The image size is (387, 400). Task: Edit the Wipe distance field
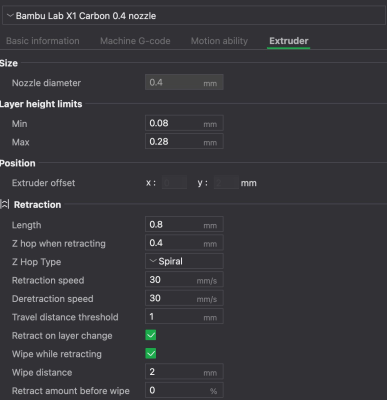(184, 372)
